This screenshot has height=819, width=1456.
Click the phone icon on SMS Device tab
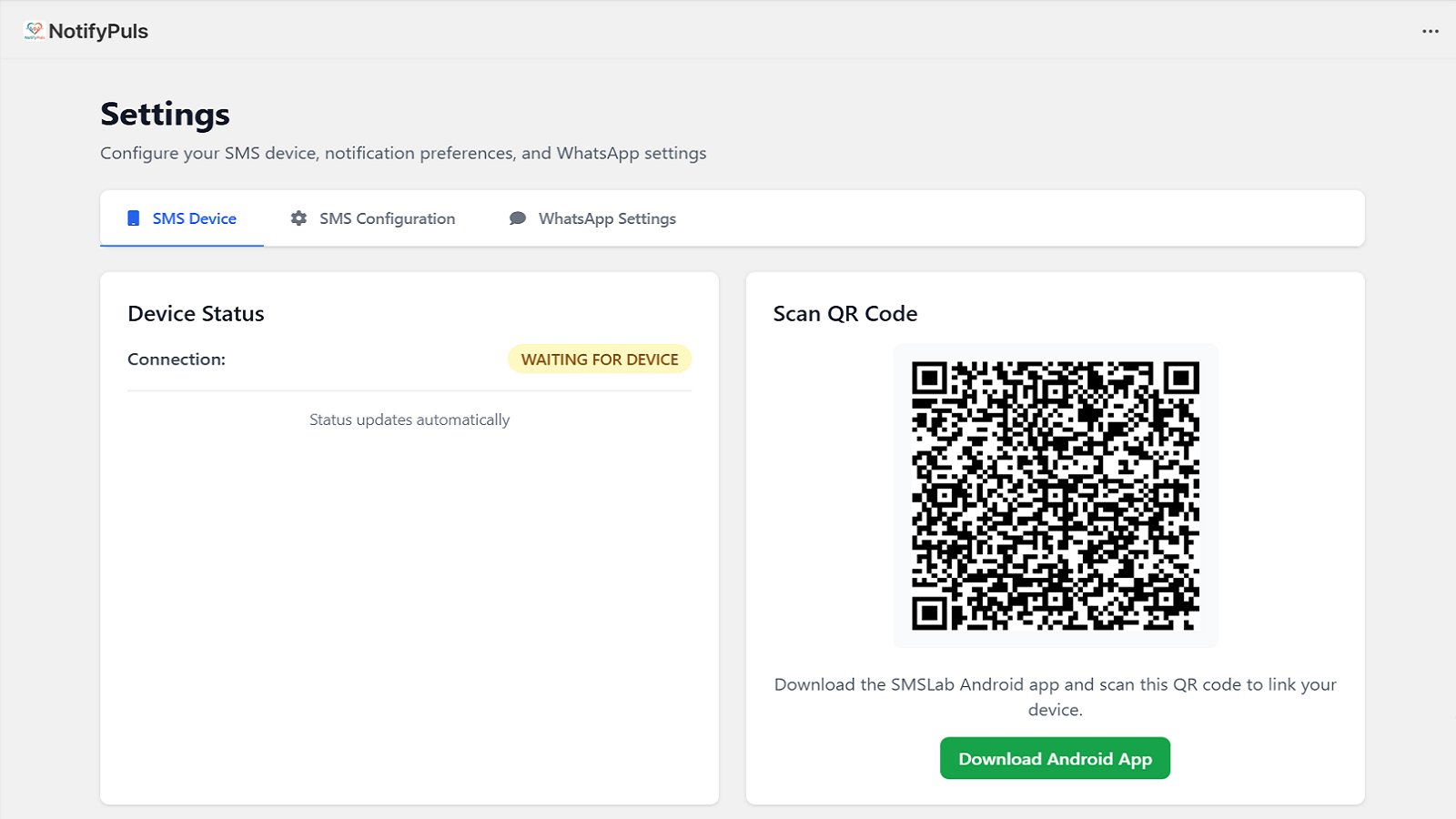point(134,218)
